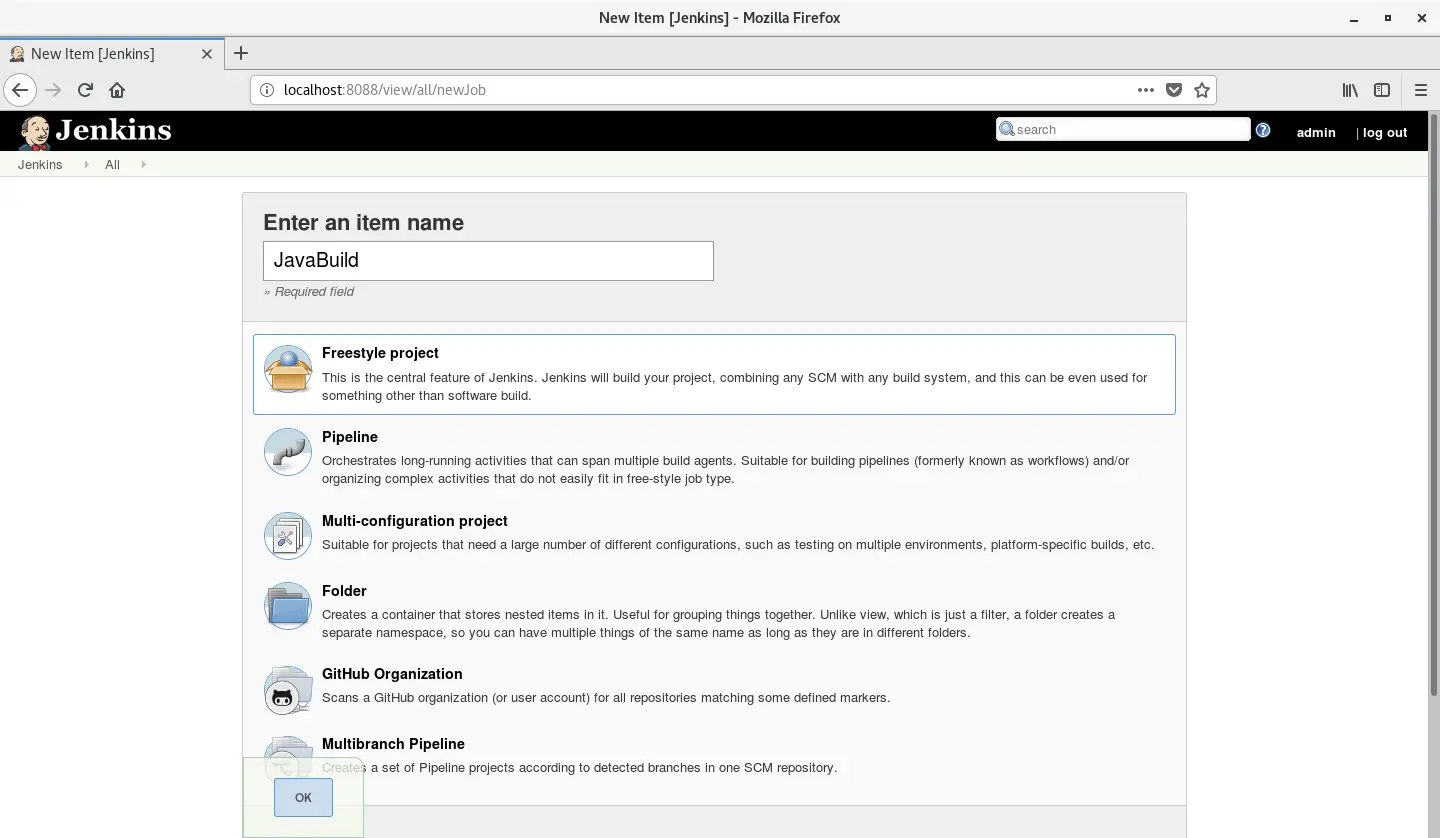
Task: Select the Folder item icon
Action: pyautogui.click(x=288, y=606)
